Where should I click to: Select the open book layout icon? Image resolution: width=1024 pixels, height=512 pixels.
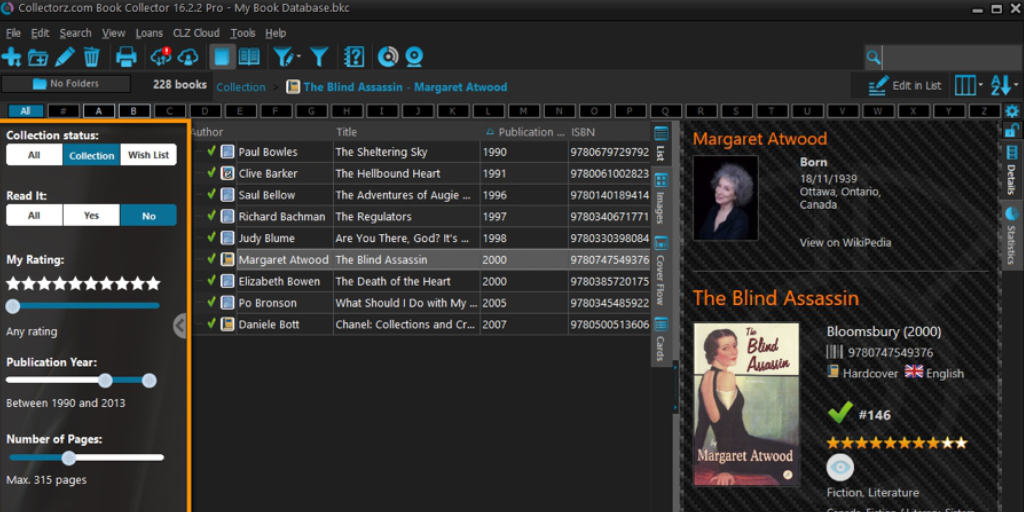[249, 57]
